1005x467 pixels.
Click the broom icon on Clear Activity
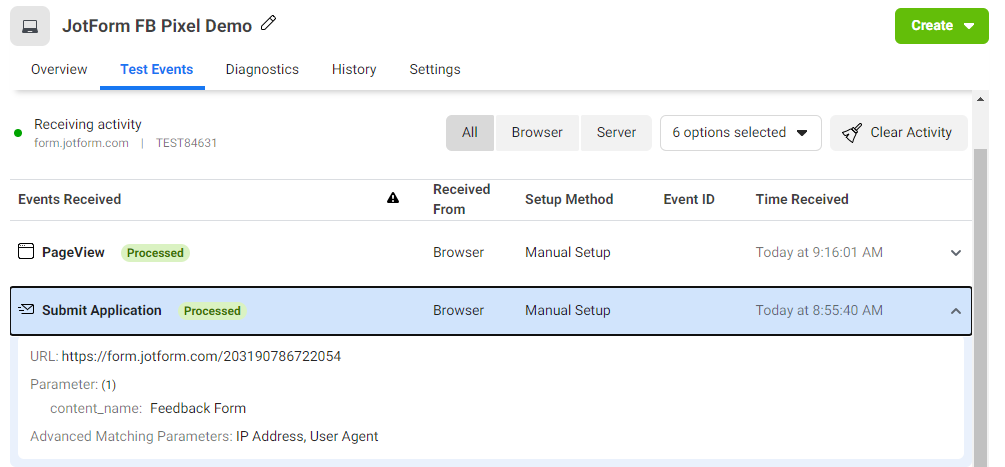coord(852,133)
